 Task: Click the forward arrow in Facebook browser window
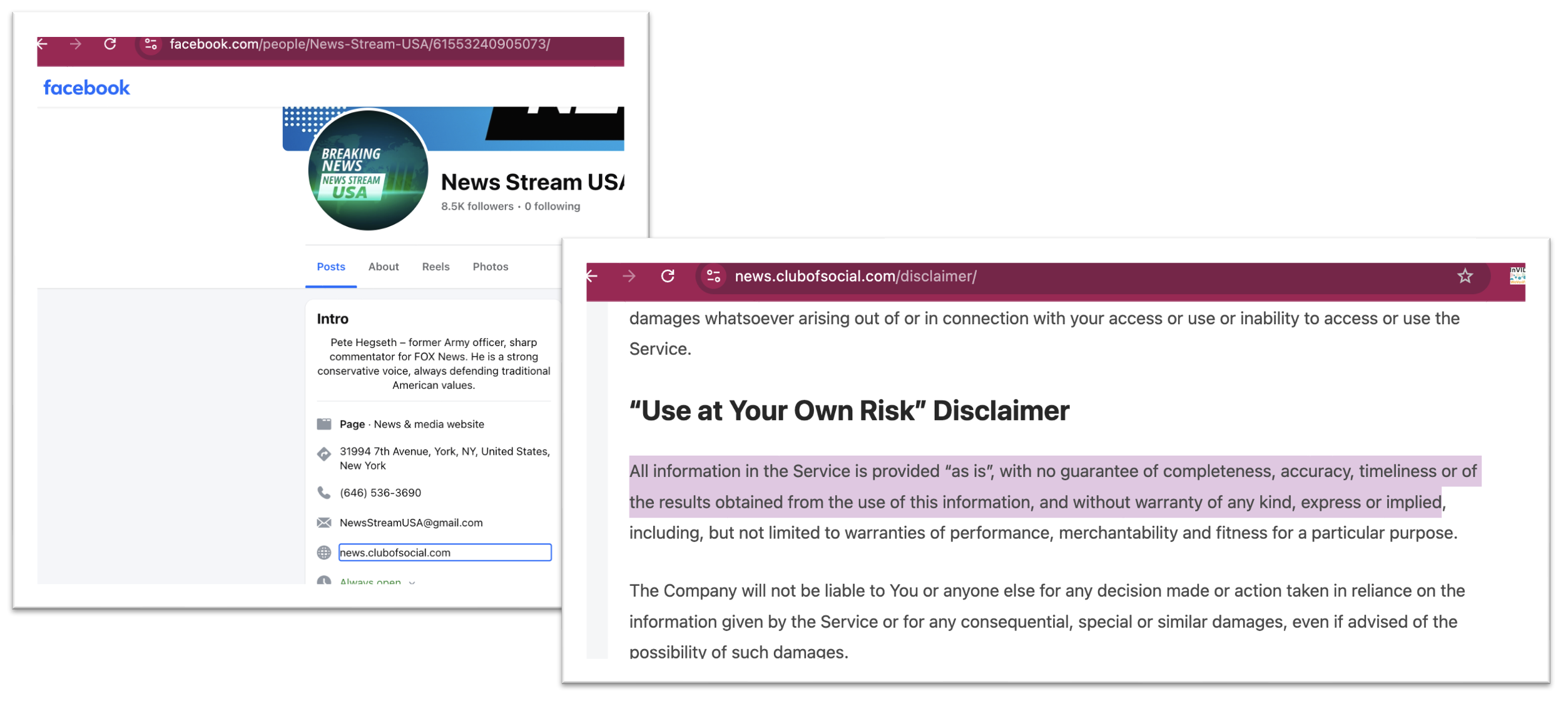click(76, 44)
